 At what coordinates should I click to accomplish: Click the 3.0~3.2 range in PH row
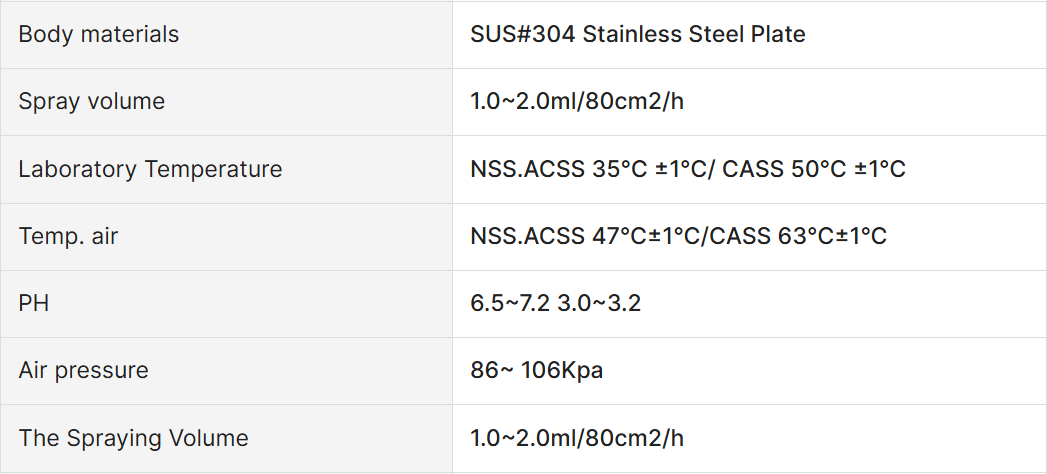point(599,304)
